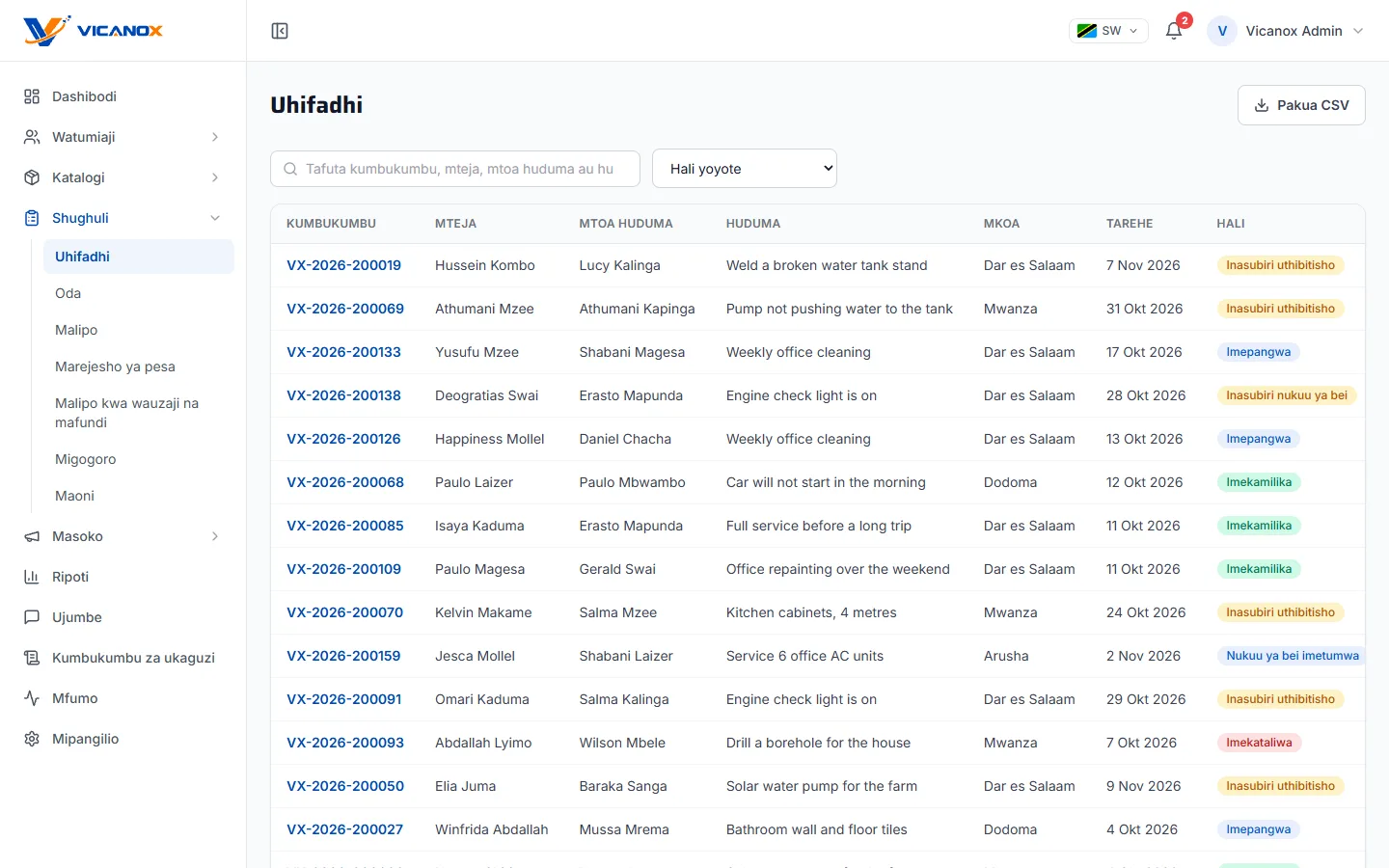Image resolution: width=1389 pixels, height=868 pixels.
Task: Open the SW language dropdown
Action: coord(1108,31)
